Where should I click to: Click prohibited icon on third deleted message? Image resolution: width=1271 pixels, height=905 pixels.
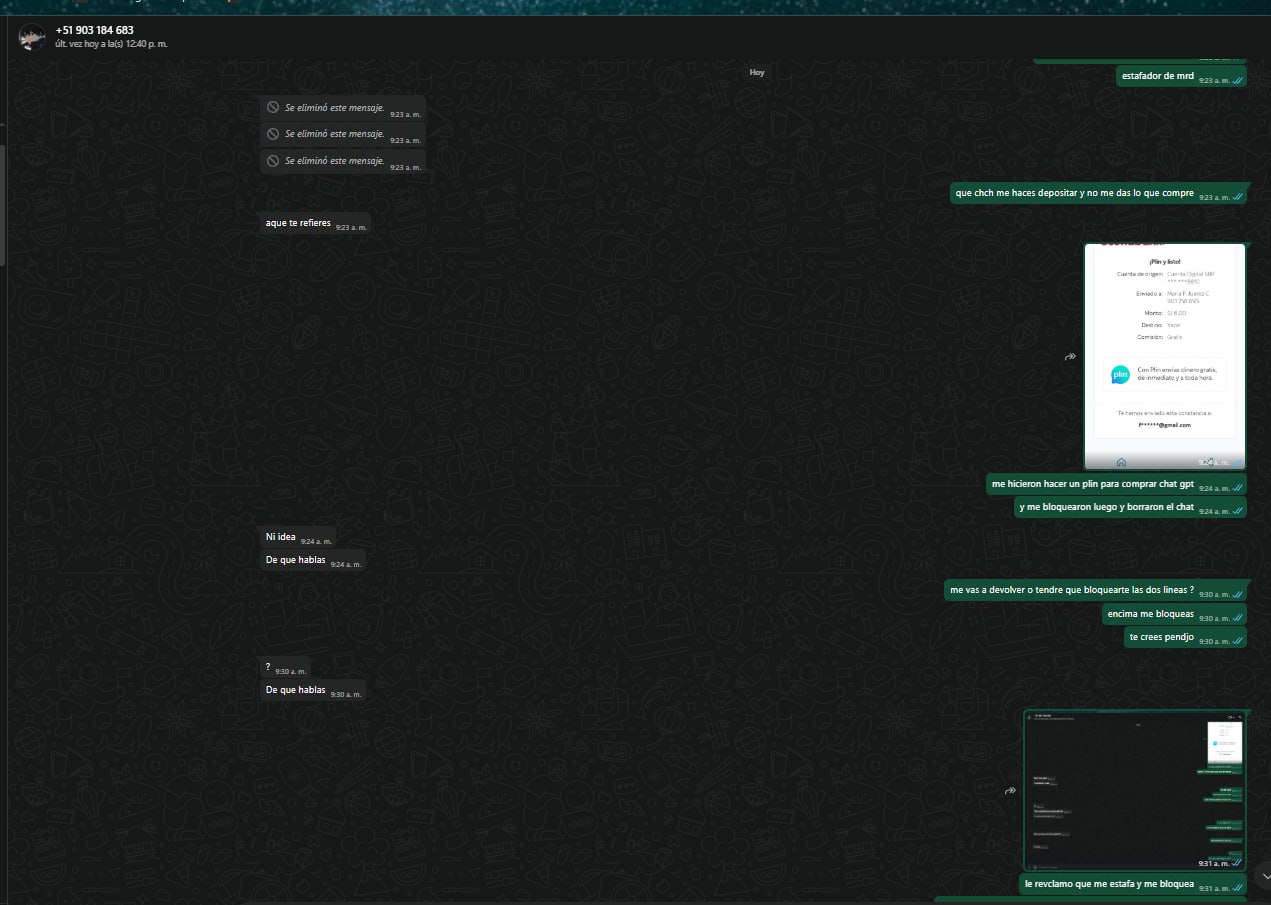(272, 161)
